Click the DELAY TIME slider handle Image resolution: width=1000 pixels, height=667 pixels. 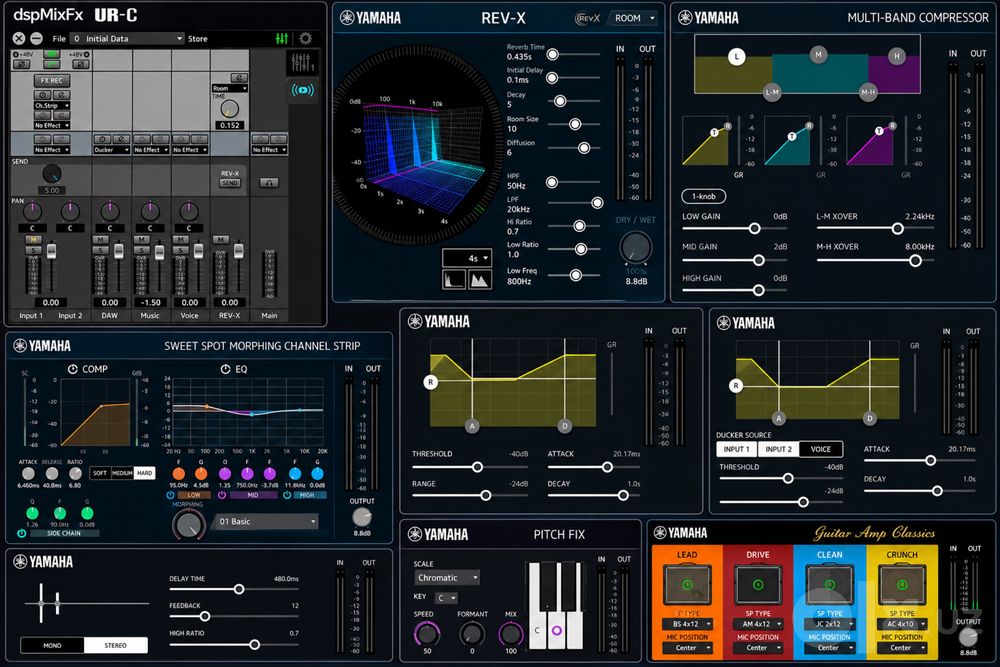239,589
